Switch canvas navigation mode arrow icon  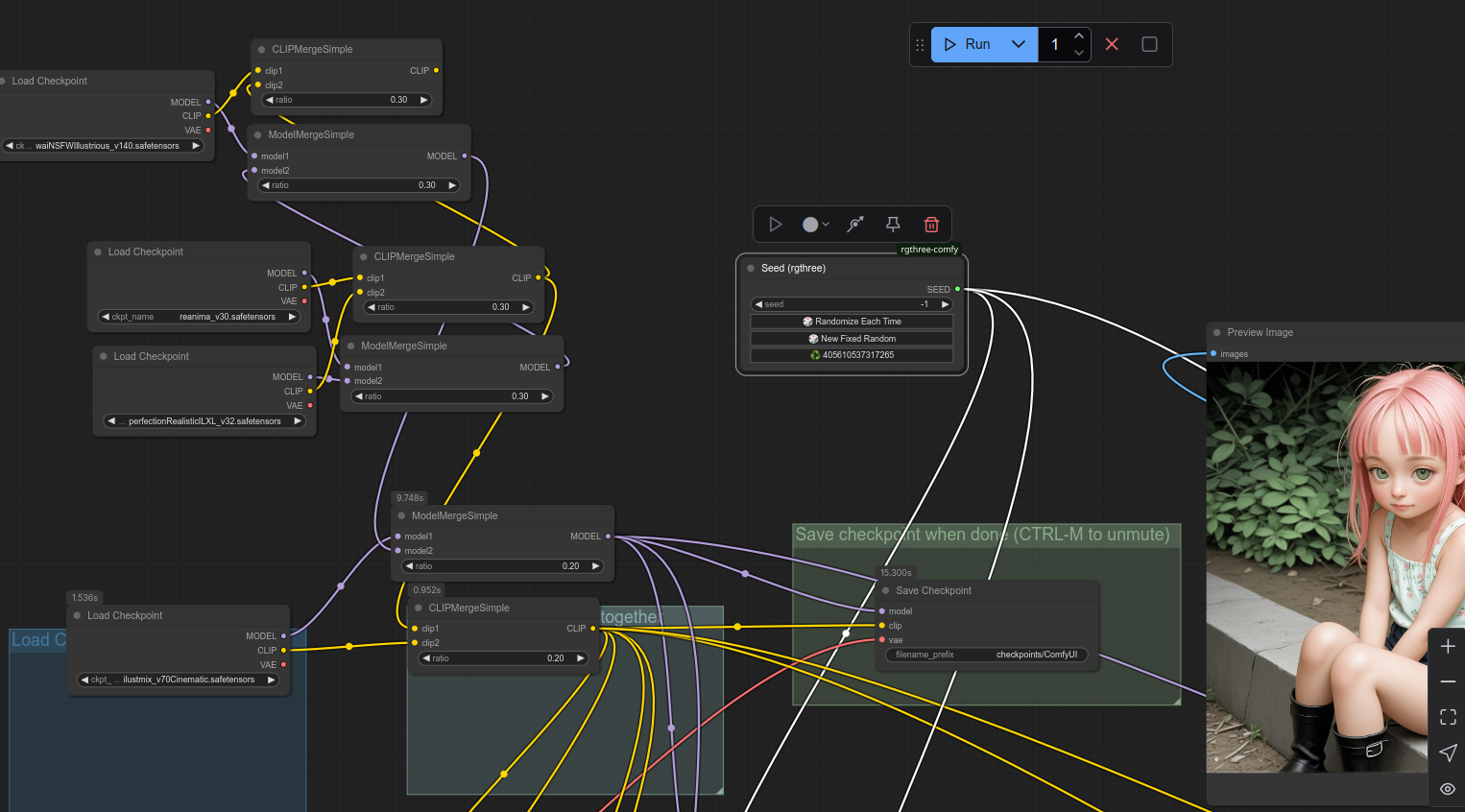1448,752
